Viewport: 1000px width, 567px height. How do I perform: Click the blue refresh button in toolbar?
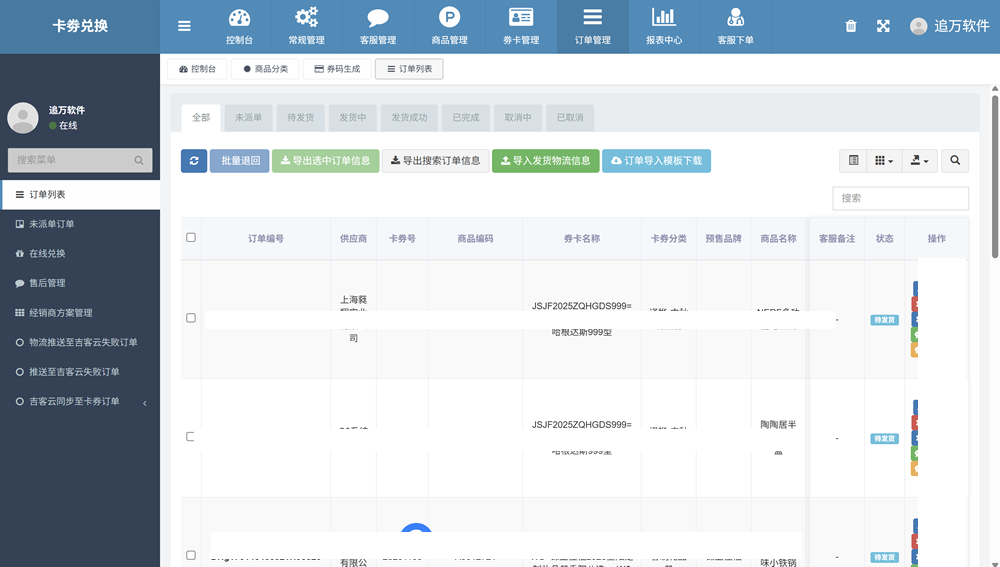click(194, 160)
